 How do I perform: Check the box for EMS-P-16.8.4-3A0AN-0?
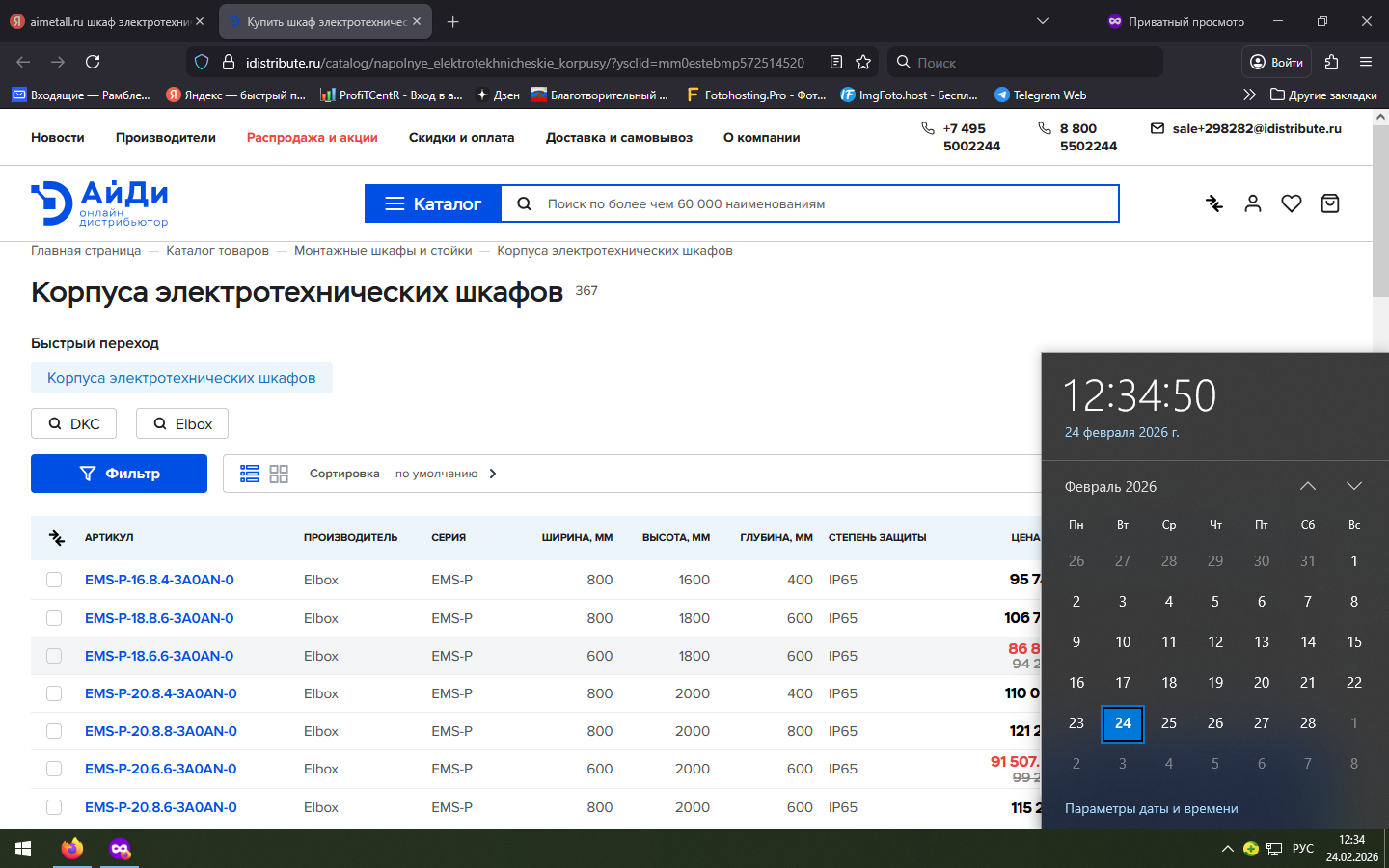tap(54, 580)
